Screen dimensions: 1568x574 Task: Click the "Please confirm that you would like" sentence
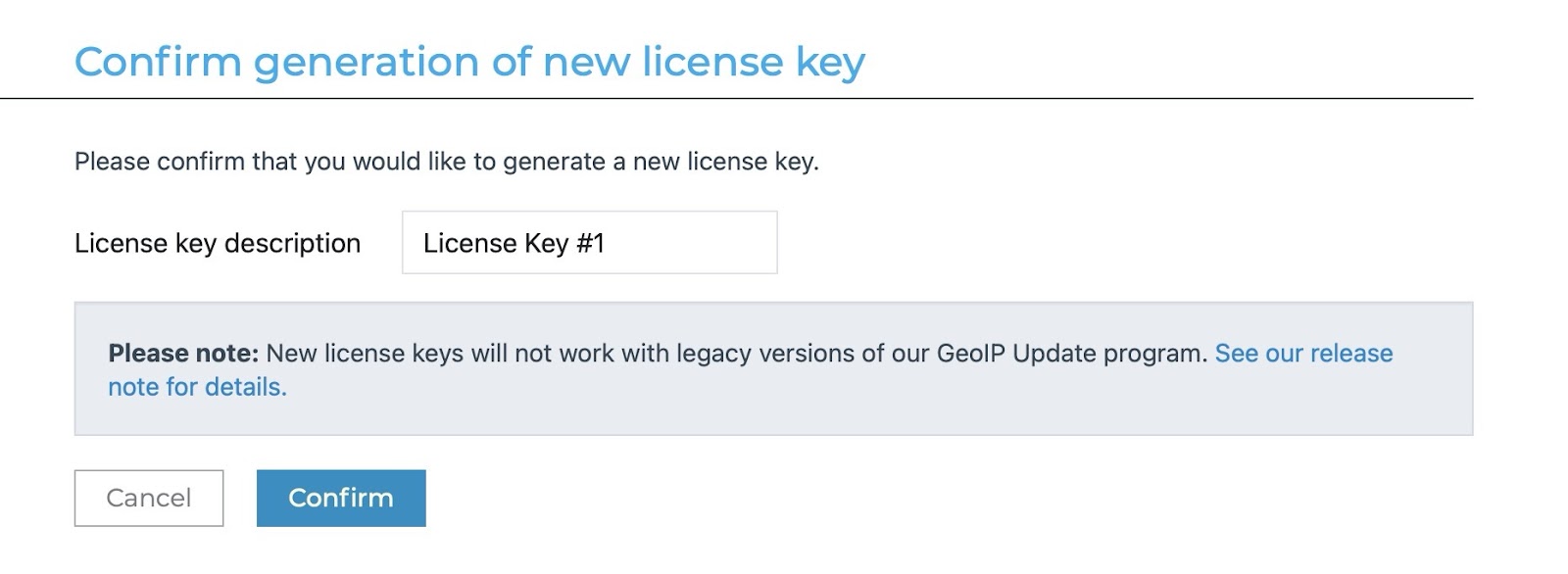click(446, 162)
